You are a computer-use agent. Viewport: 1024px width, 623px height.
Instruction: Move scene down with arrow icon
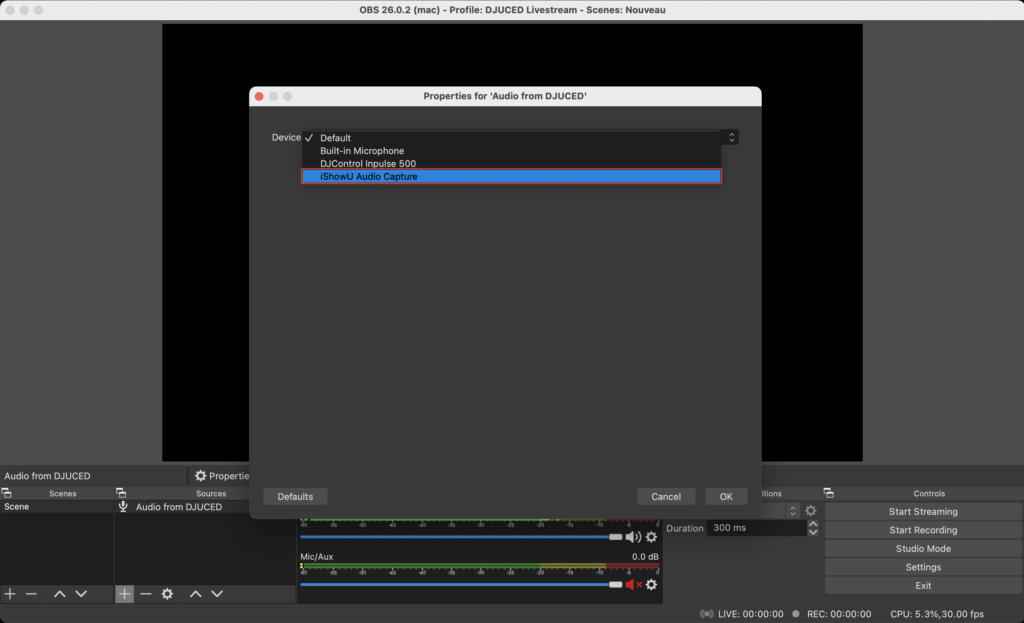pos(81,594)
